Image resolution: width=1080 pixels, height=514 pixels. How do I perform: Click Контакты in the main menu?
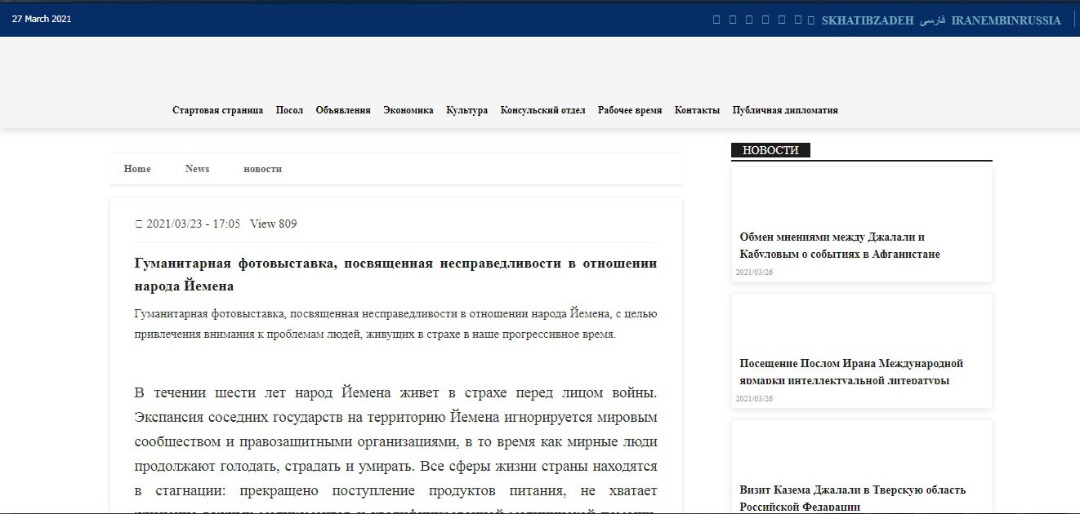697,110
